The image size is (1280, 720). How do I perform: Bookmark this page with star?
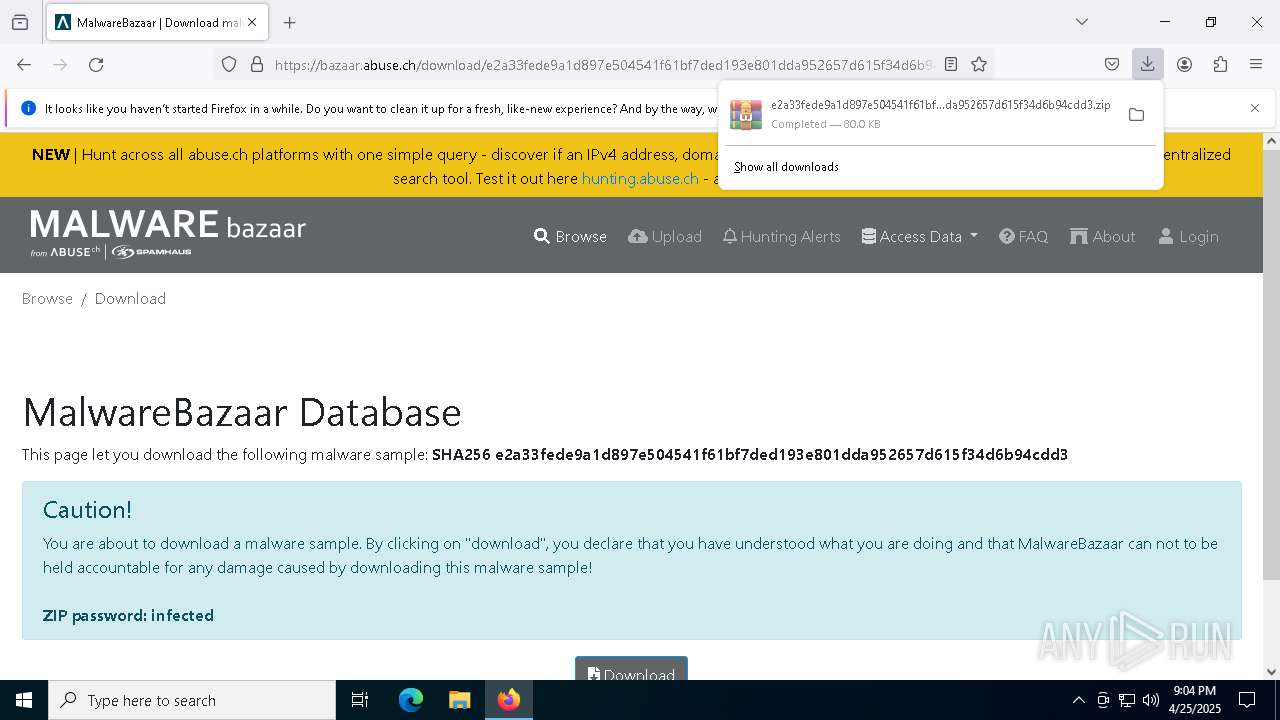pyautogui.click(x=979, y=64)
